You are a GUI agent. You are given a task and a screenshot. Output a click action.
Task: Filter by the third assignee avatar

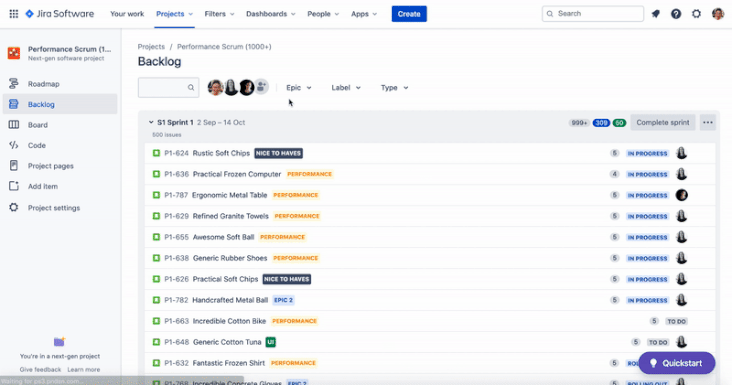coord(246,87)
